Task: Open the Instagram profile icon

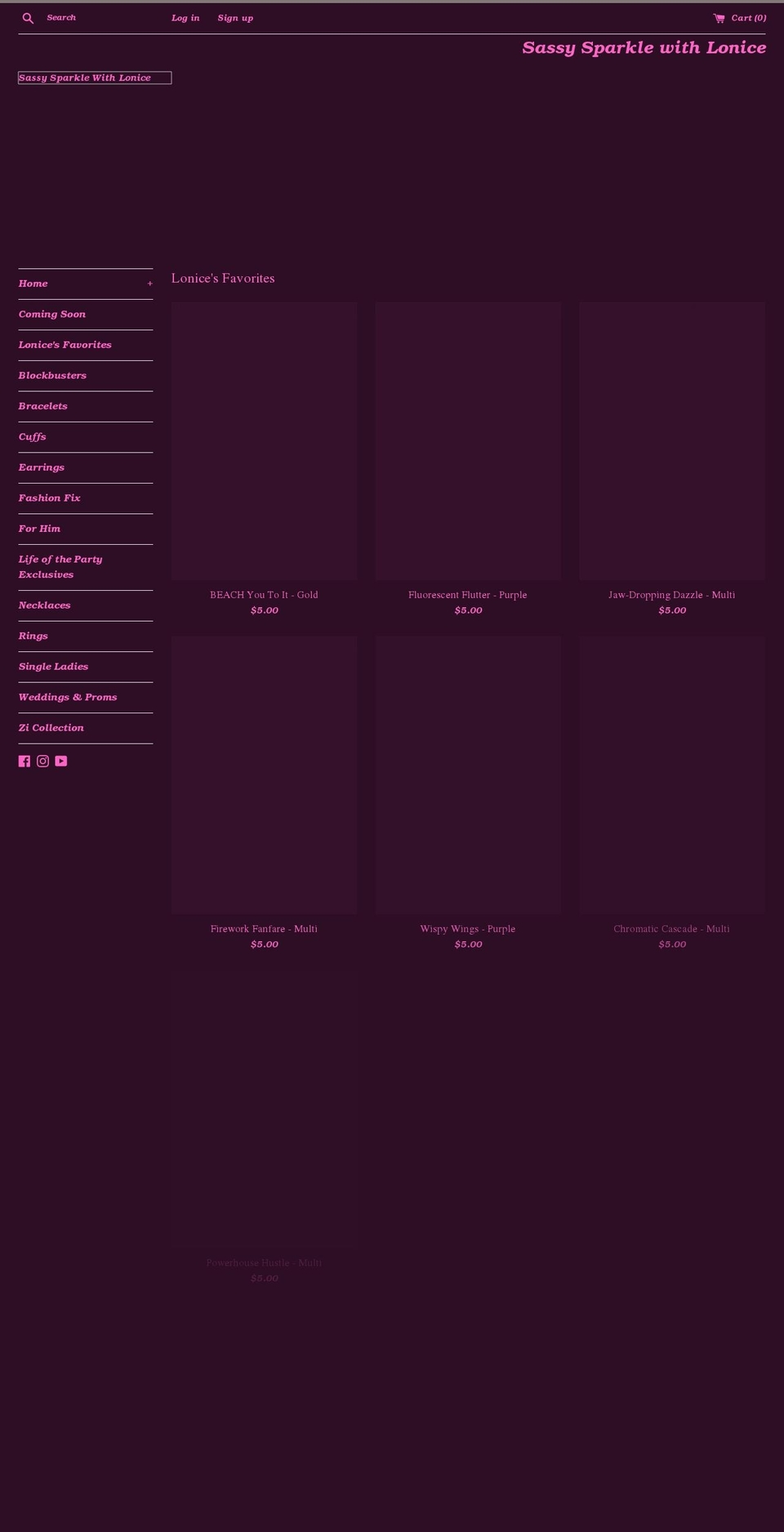Action: pyautogui.click(x=42, y=761)
